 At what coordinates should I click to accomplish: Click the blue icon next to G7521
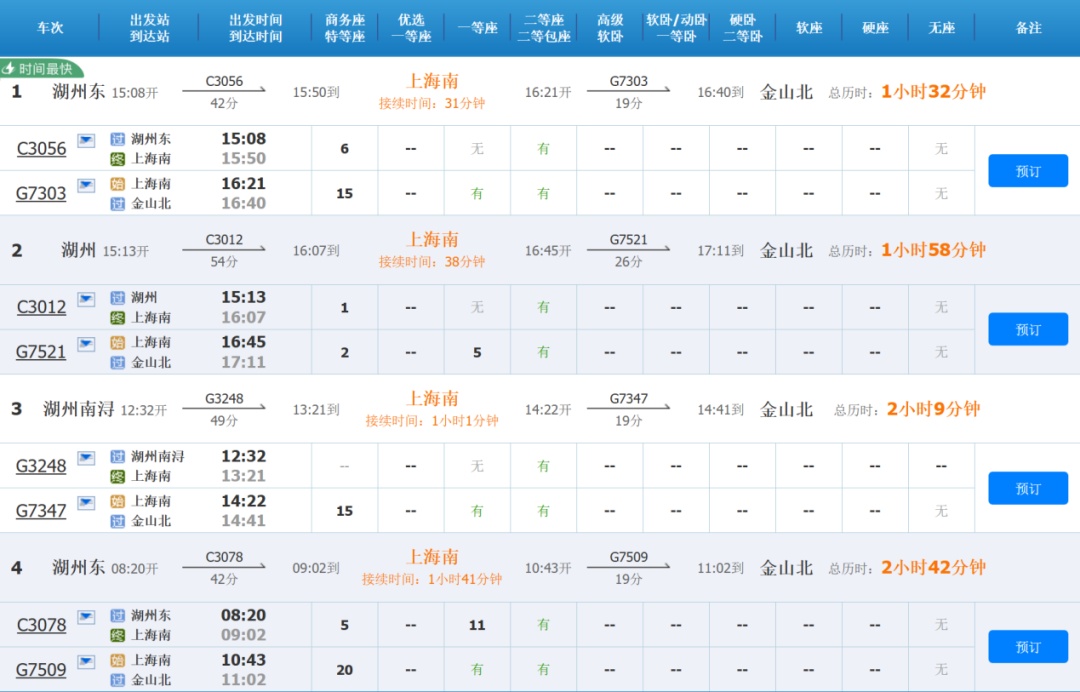click(x=86, y=343)
